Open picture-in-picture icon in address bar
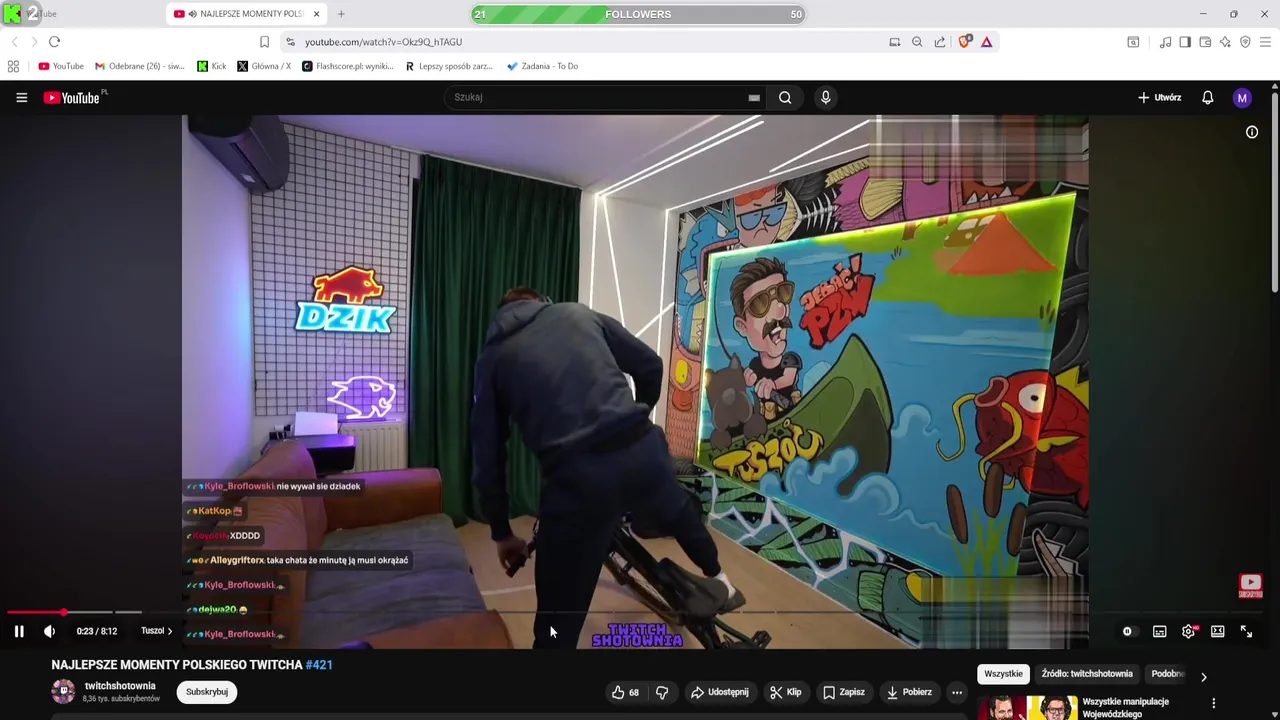The image size is (1280, 720). (894, 42)
